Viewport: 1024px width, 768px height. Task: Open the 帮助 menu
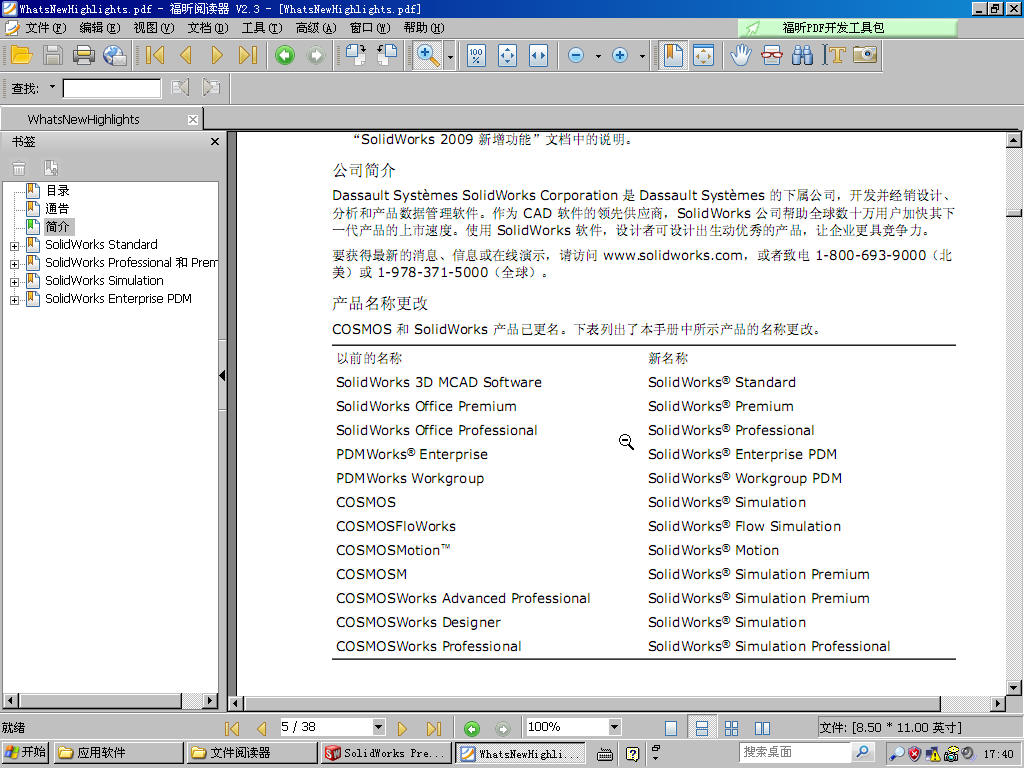(423, 28)
